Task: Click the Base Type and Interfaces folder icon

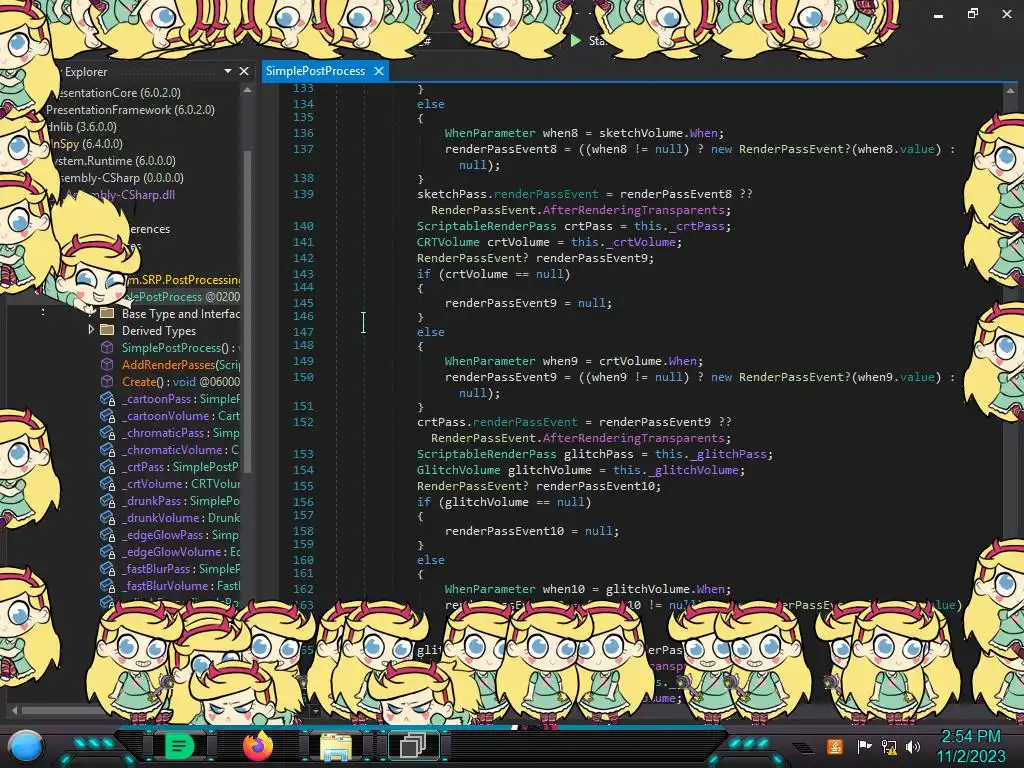Action: 107,313
